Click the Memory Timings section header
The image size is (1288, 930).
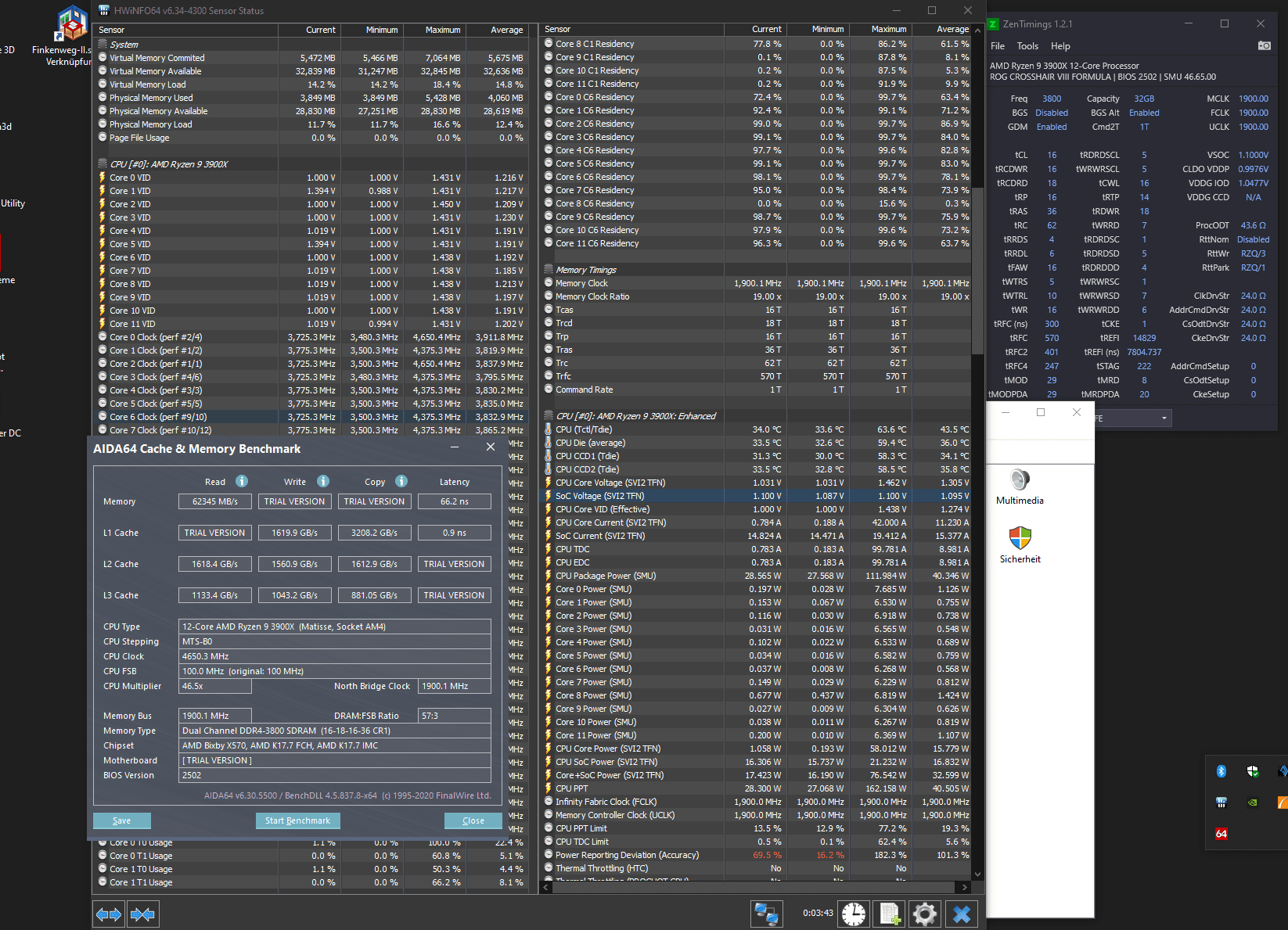point(586,270)
